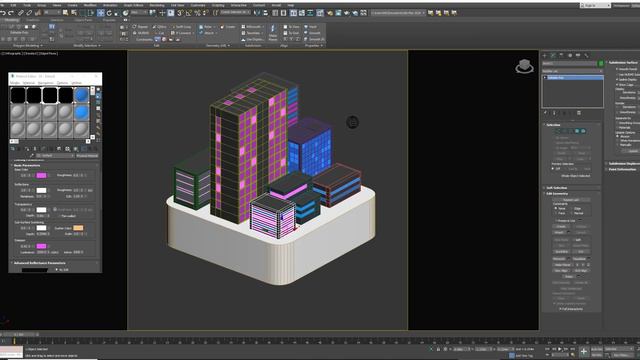Click the Physical Material type button

click(x=87, y=156)
